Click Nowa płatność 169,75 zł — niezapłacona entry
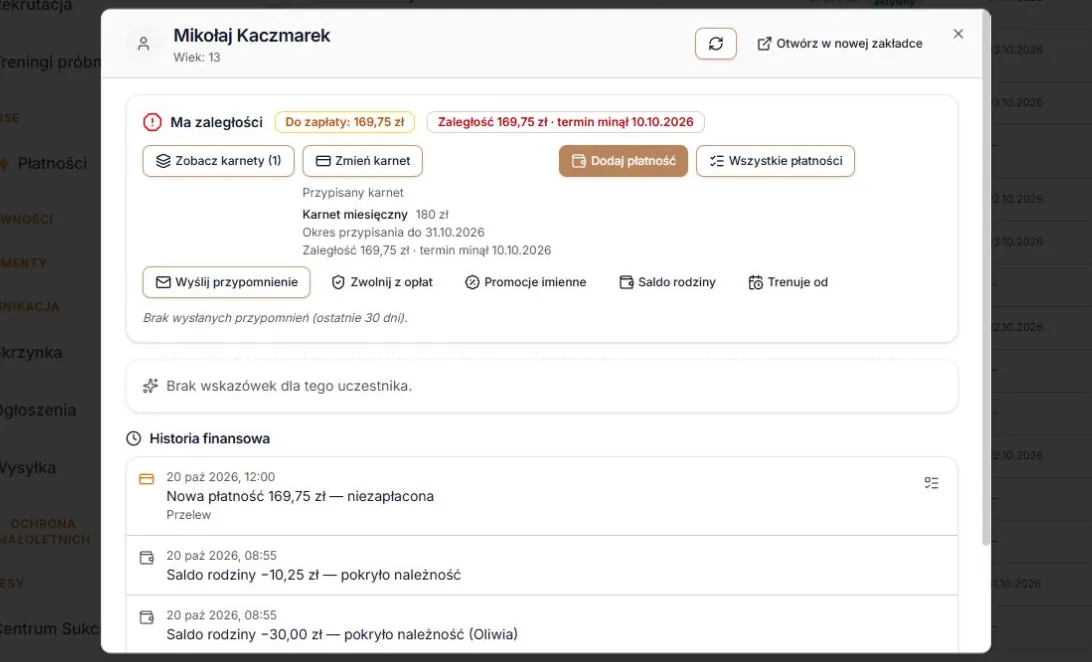This screenshot has width=1092, height=662. coord(542,496)
